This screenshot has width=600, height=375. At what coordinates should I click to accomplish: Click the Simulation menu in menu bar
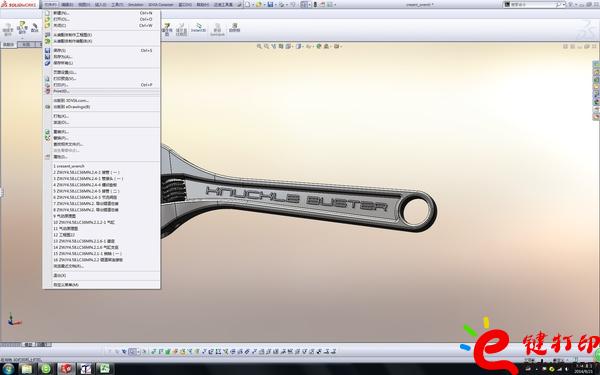coord(135,5)
